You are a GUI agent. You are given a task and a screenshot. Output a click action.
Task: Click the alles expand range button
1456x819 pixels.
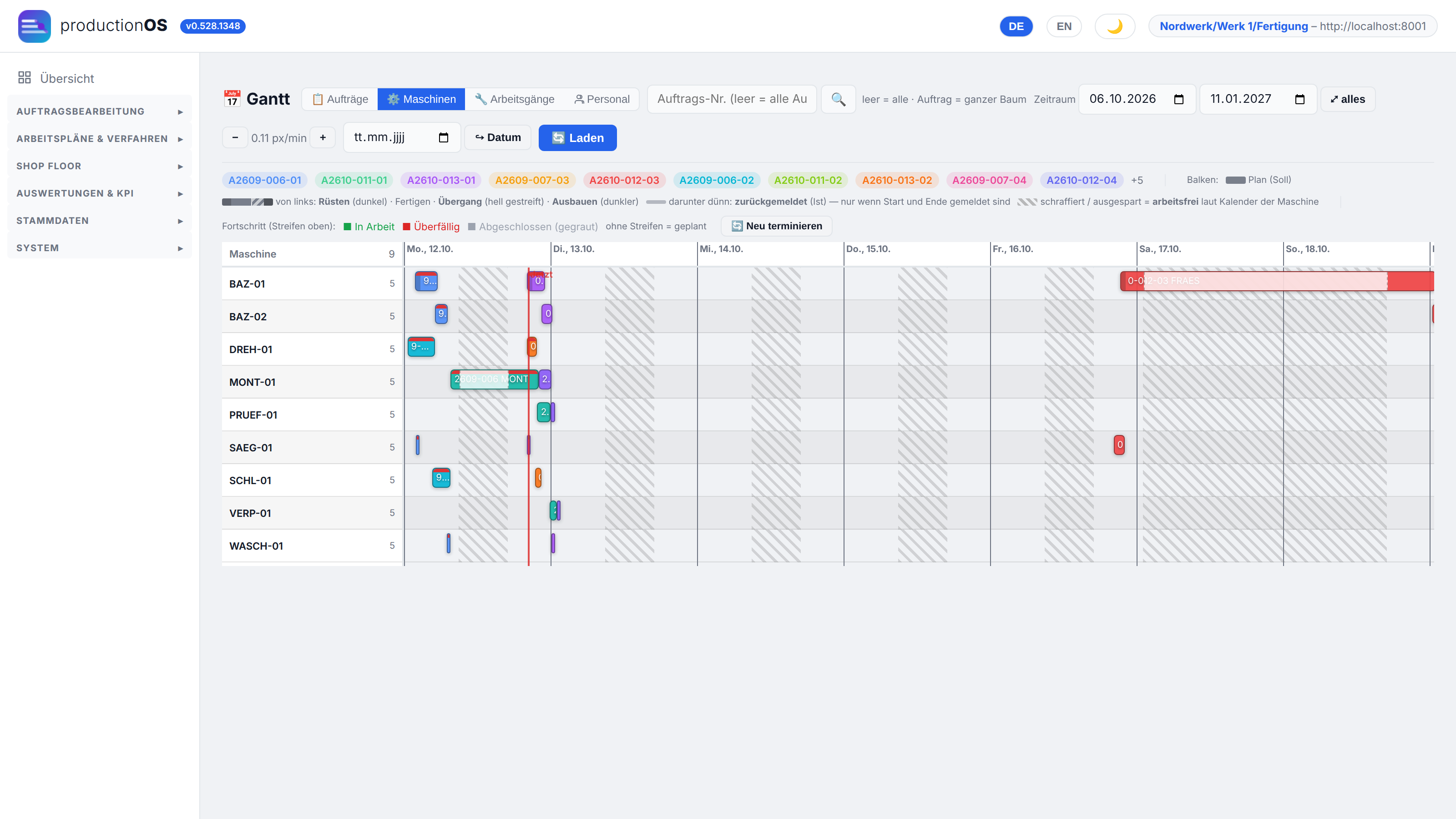(1347, 100)
